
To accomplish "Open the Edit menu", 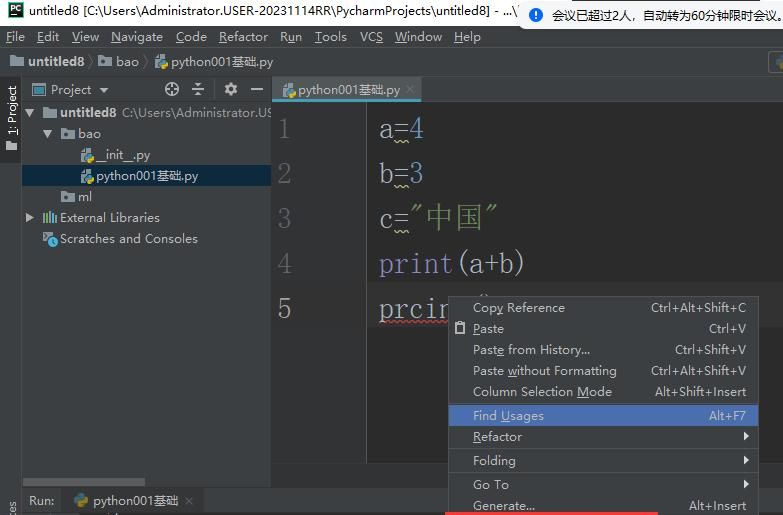I will pyautogui.click(x=48, y=37).
